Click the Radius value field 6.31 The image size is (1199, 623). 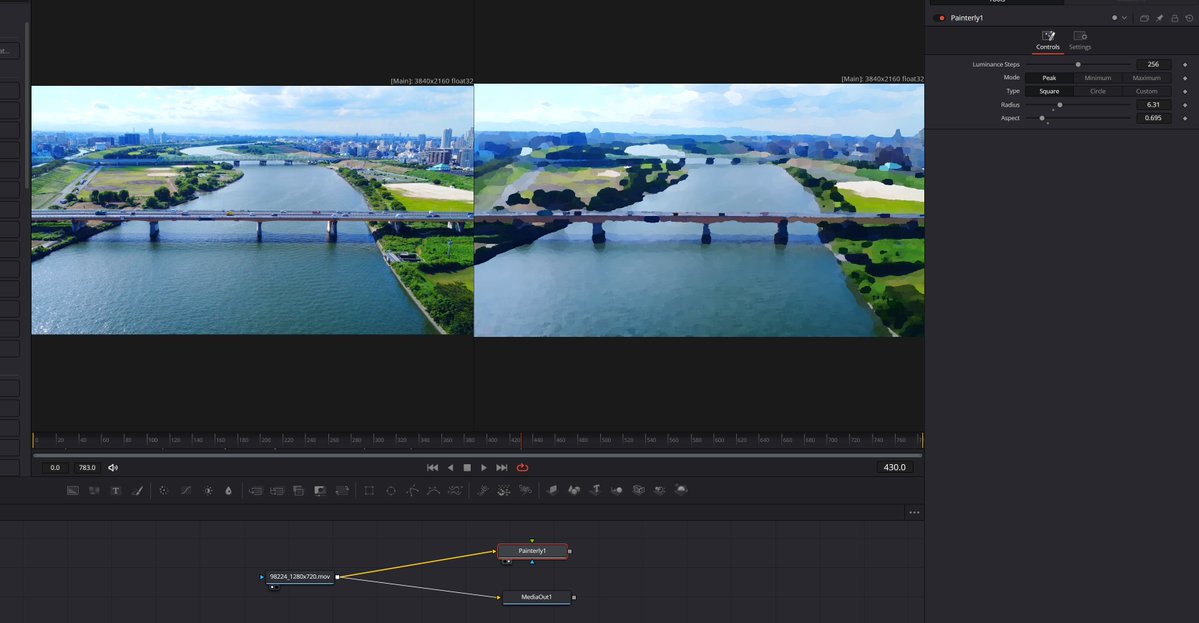(x=1153, y=105)
